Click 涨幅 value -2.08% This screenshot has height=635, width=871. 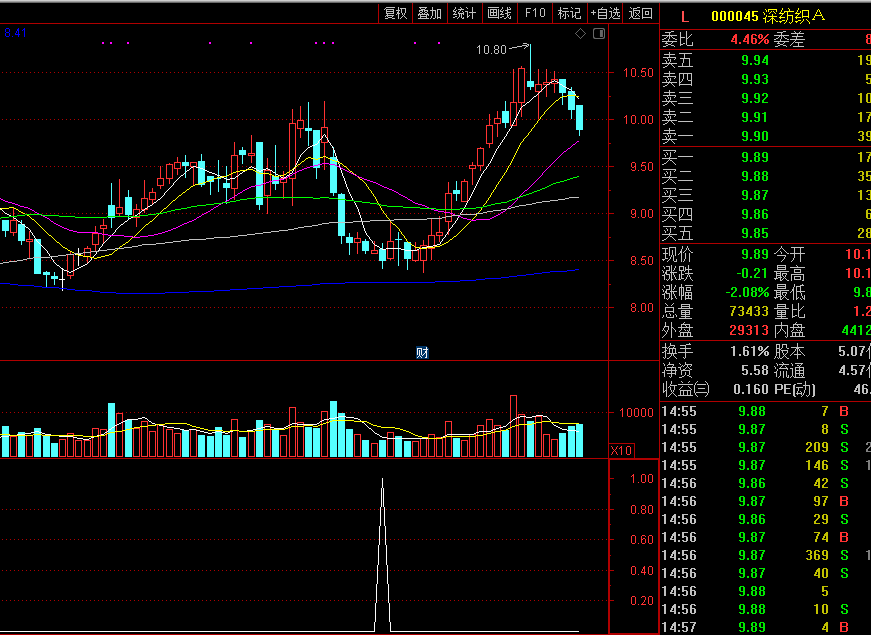747,292
